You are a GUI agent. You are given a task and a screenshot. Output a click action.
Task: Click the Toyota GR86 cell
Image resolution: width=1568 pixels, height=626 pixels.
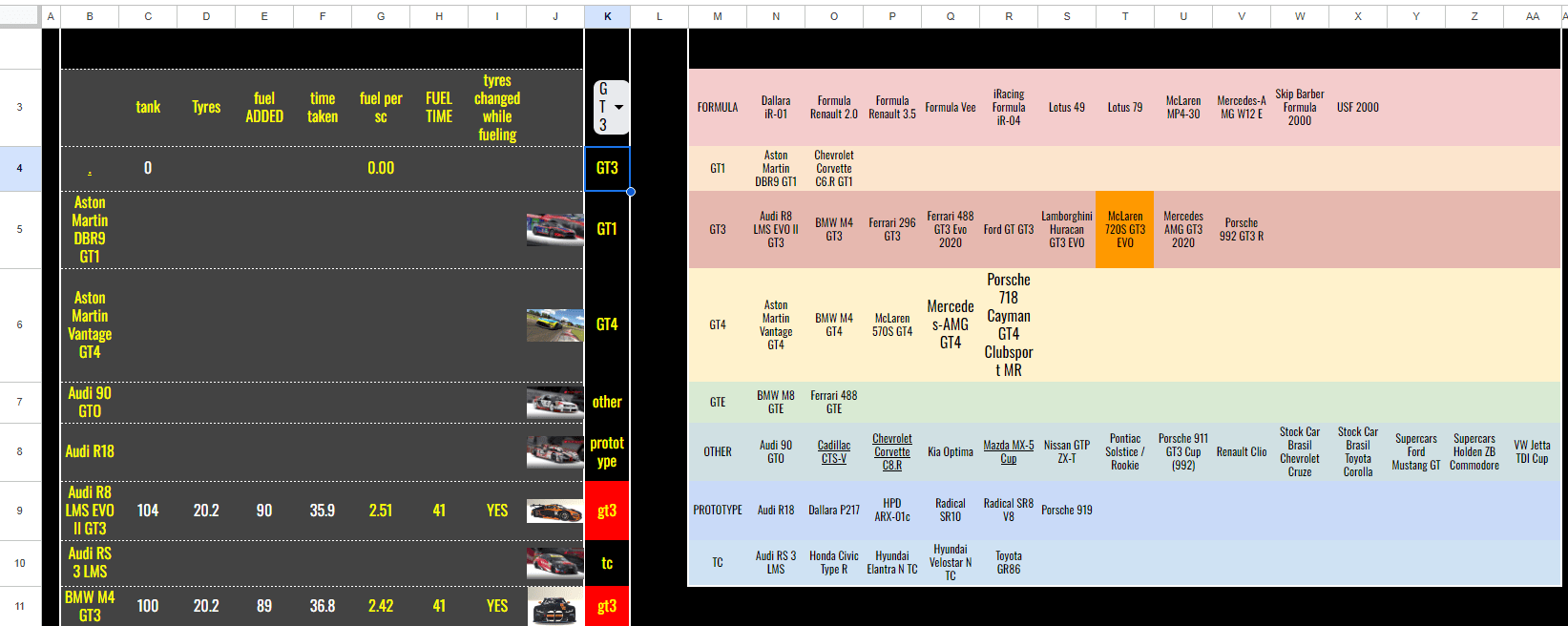(x=1009, y=563)
